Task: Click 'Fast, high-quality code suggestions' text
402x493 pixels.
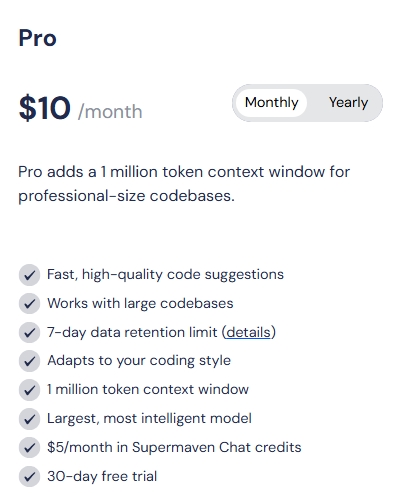Action: (x=165, y=275)
